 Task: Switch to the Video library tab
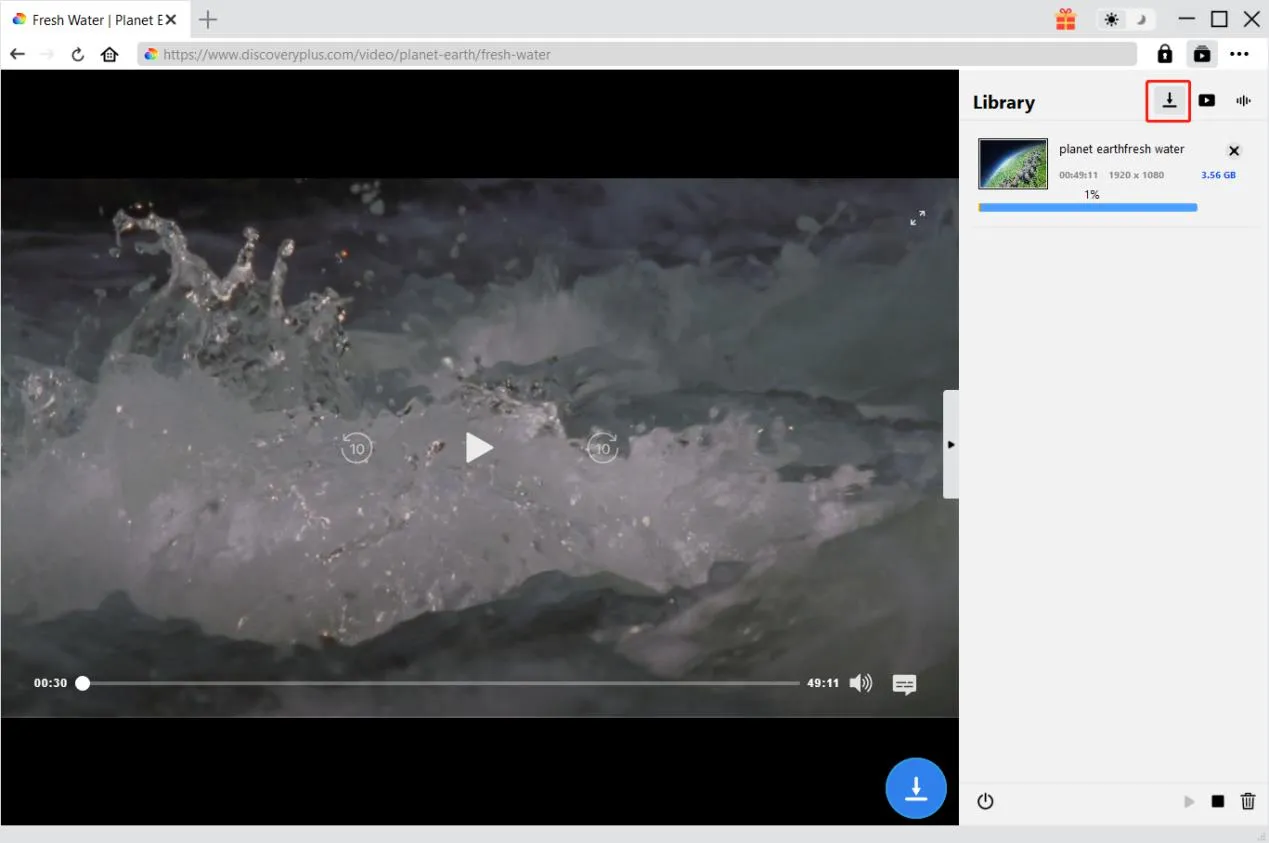click(x=1207, y=101)
